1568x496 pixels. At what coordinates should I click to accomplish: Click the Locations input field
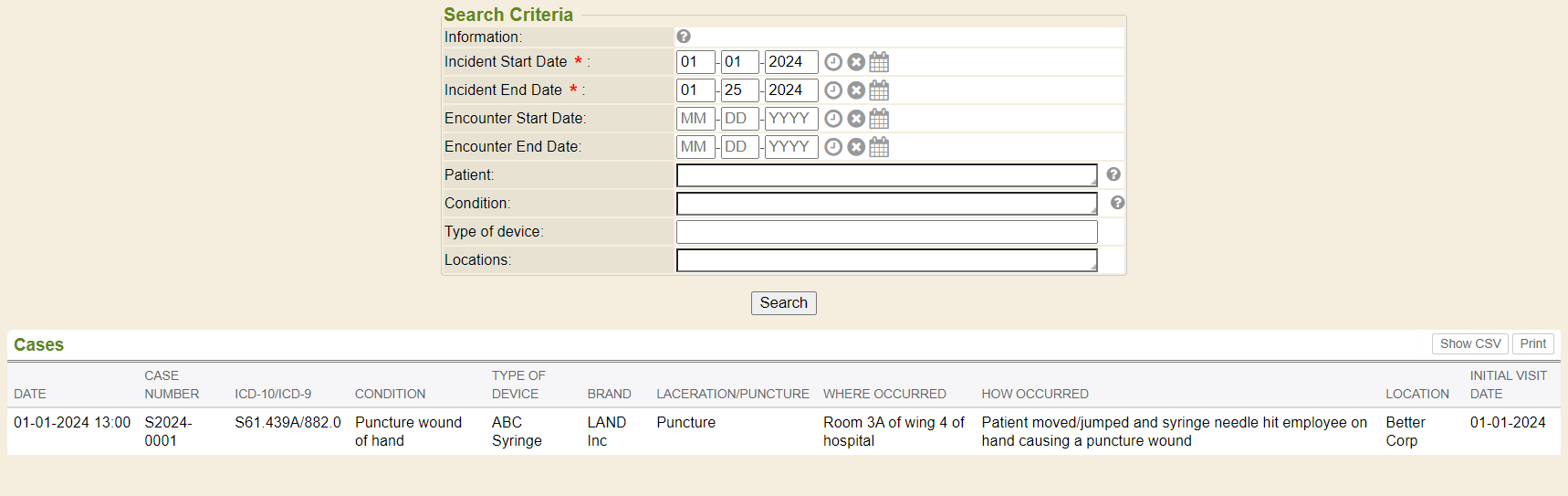(x=885, y=260)
